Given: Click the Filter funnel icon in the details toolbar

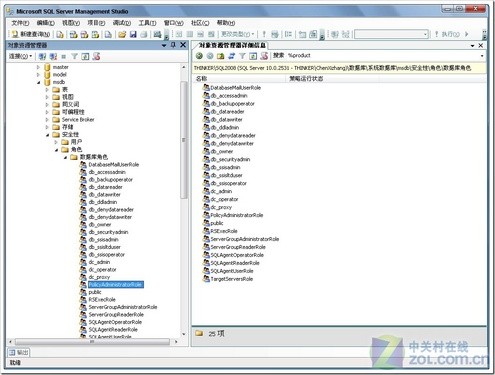Looking at the screenshot, I should (x=242, y=56).
